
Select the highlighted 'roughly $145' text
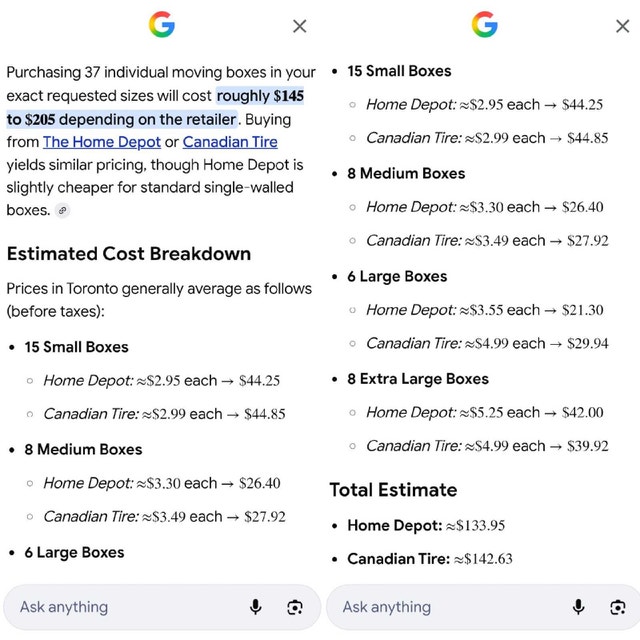coord(260,96)
